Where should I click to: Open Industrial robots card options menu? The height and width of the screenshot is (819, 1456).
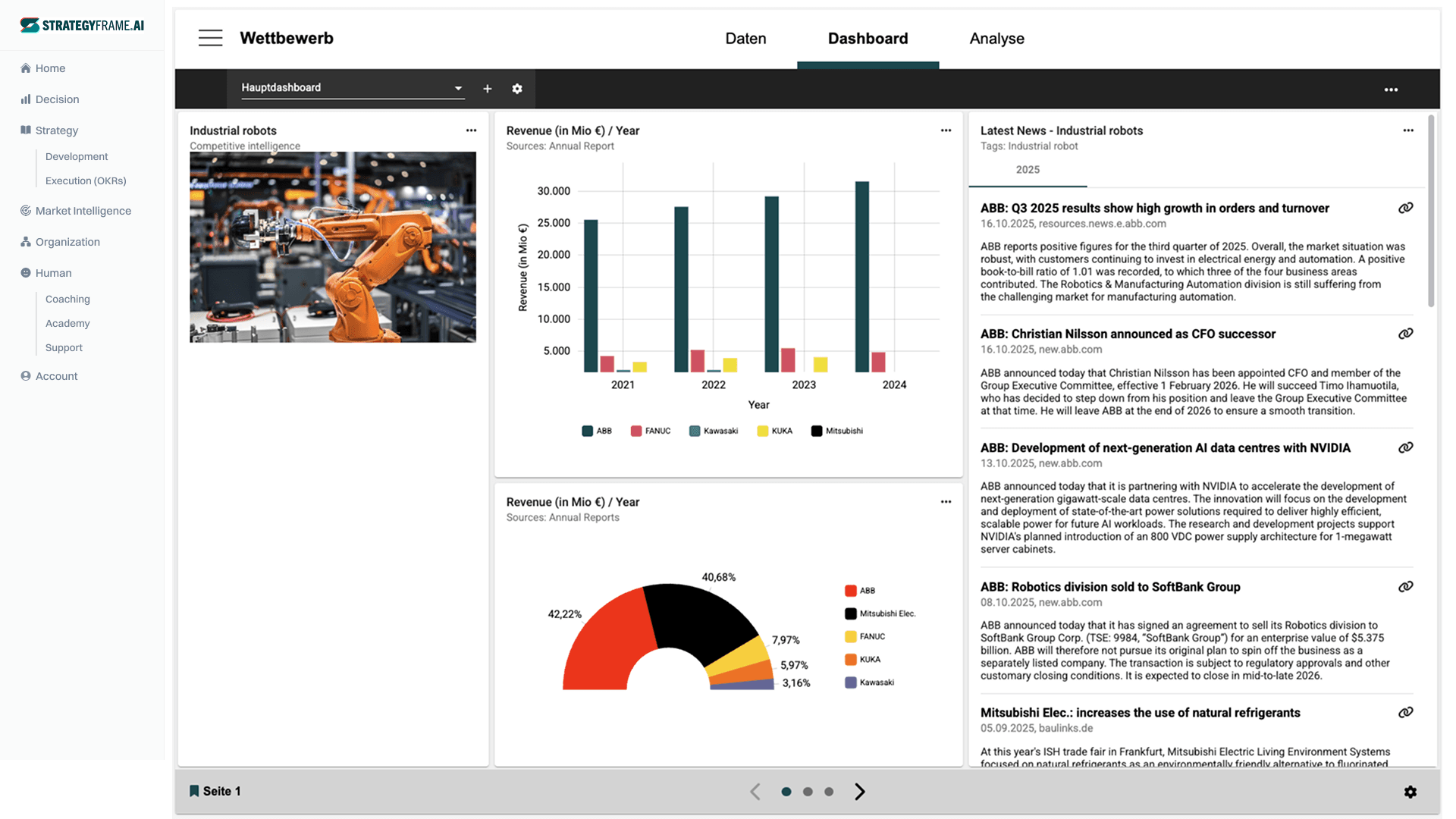(471, 130)
